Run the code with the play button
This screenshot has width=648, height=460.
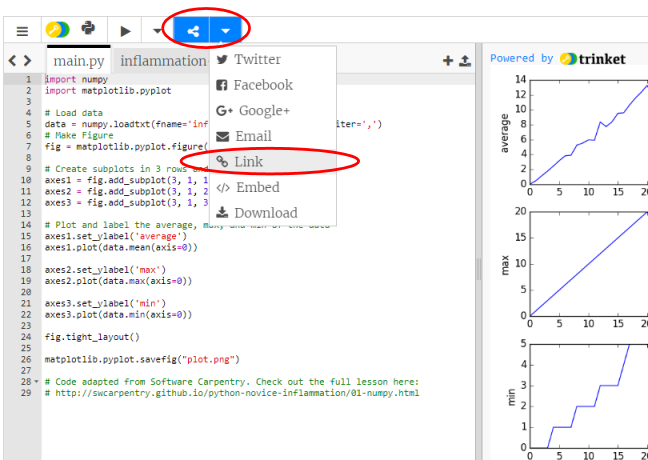click(x=125, y=30)
